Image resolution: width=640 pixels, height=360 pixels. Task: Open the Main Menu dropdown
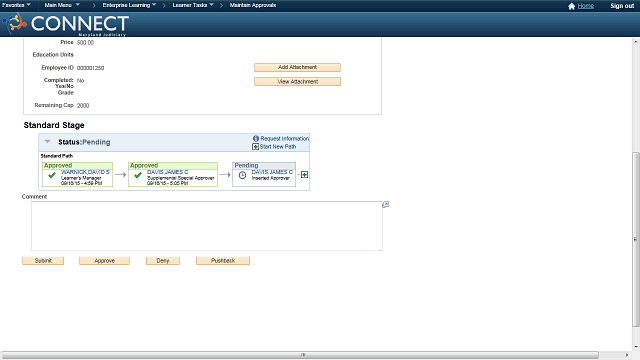(62, 5)
